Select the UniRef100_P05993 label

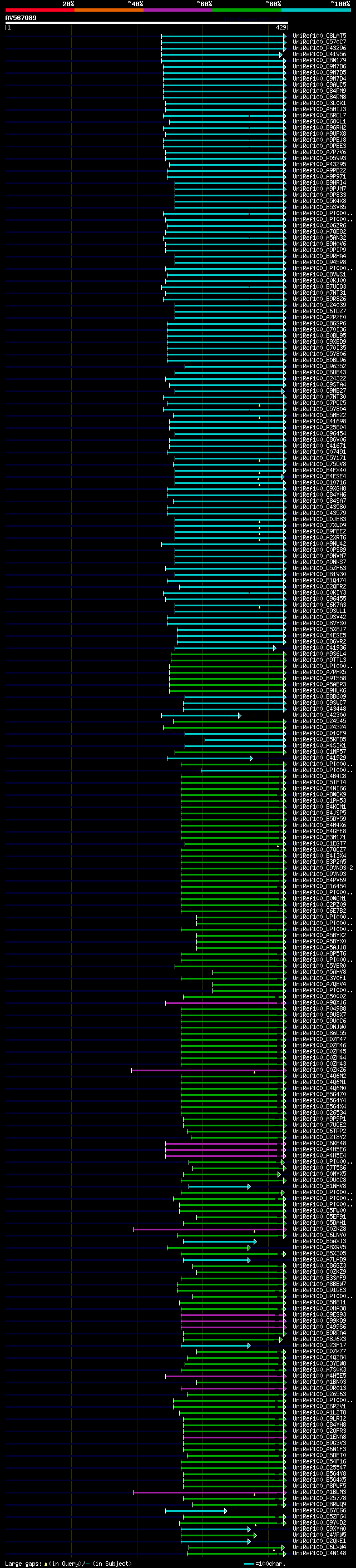(319, 159)
